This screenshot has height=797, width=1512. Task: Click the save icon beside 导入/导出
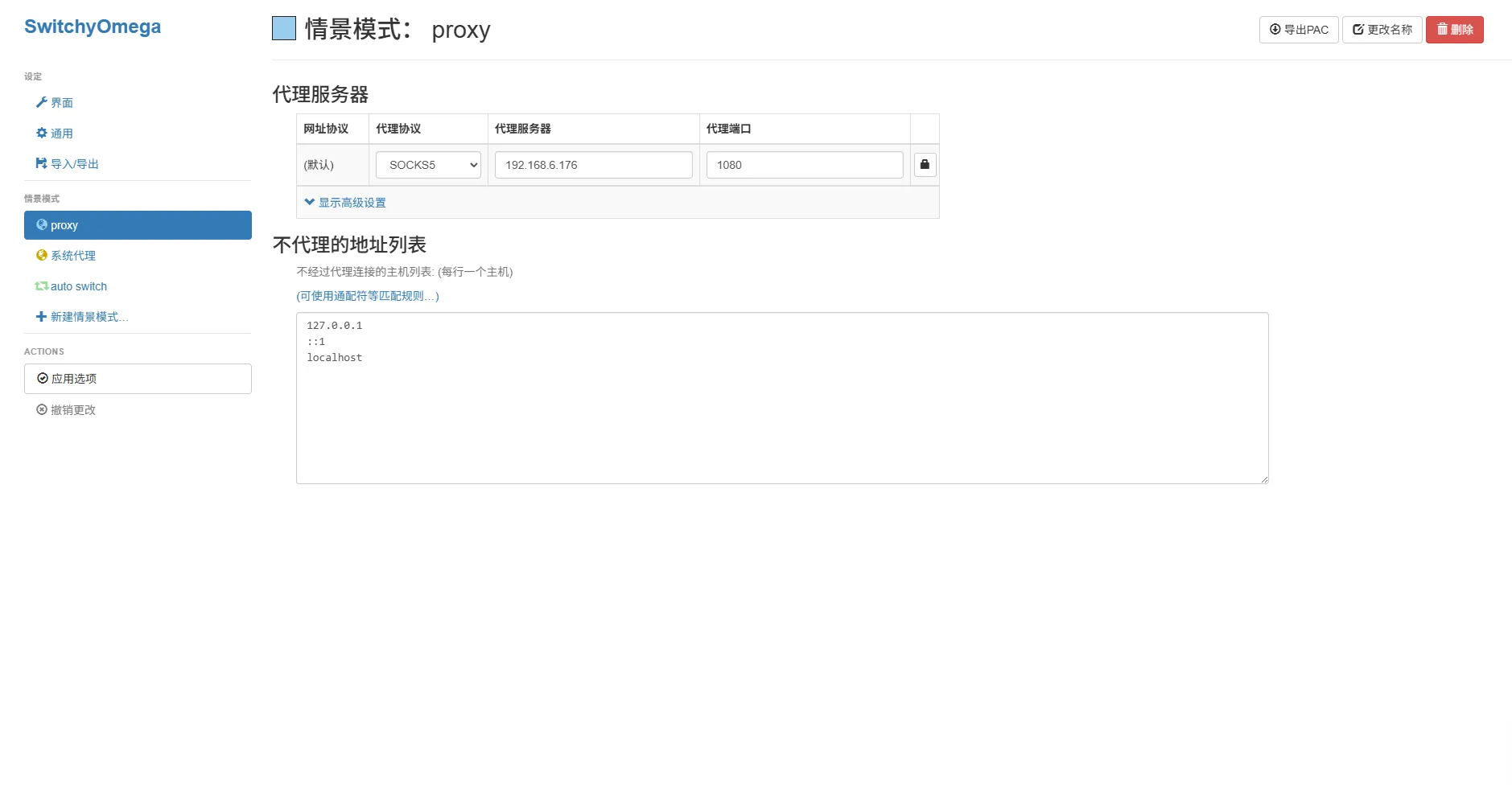[41, 163]
